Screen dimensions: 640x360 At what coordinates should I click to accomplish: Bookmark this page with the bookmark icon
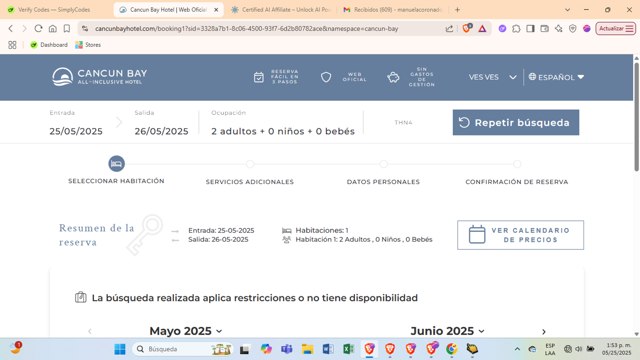[67, 29]
